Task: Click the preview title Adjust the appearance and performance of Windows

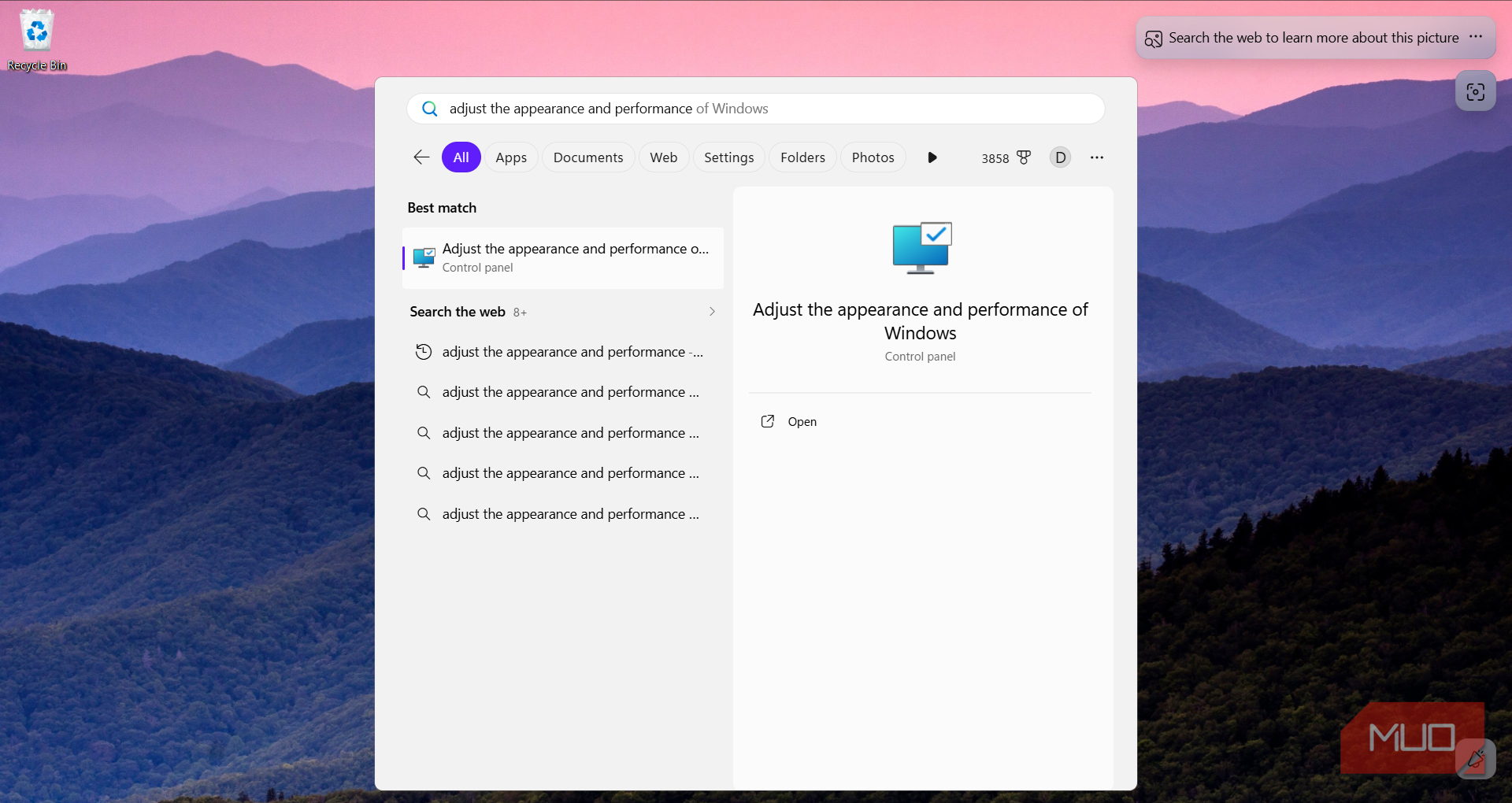Action: click(x=920, y=321)
